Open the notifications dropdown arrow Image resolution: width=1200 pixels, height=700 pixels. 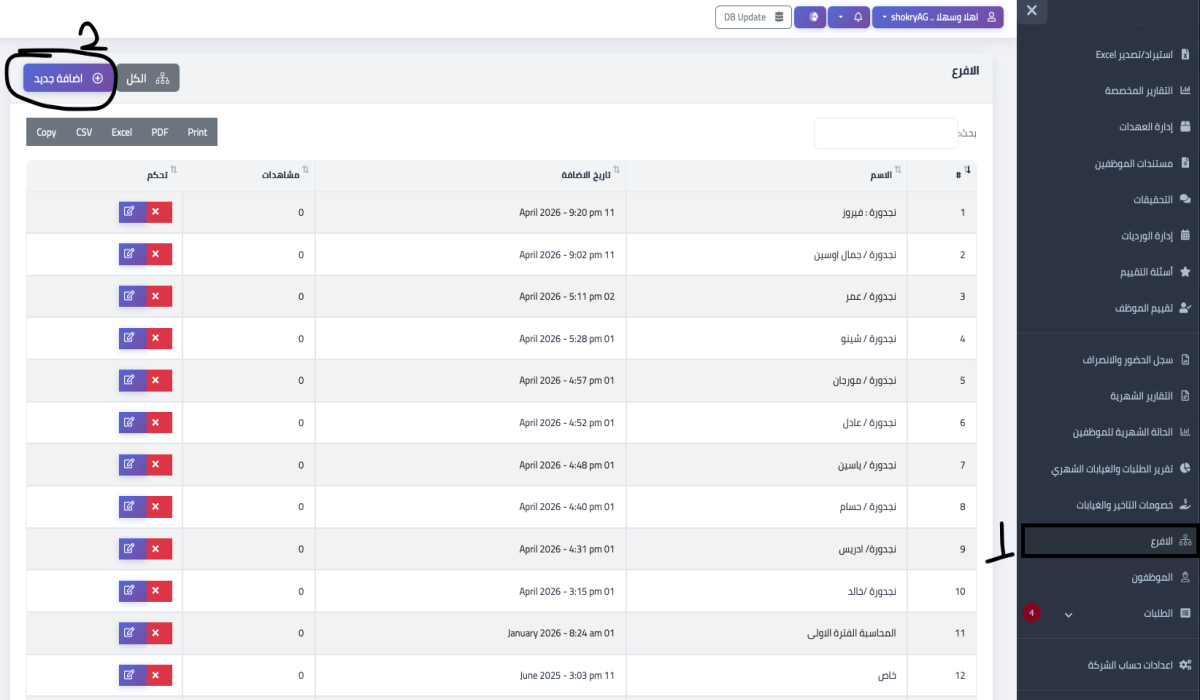click(x=840, y=17)
